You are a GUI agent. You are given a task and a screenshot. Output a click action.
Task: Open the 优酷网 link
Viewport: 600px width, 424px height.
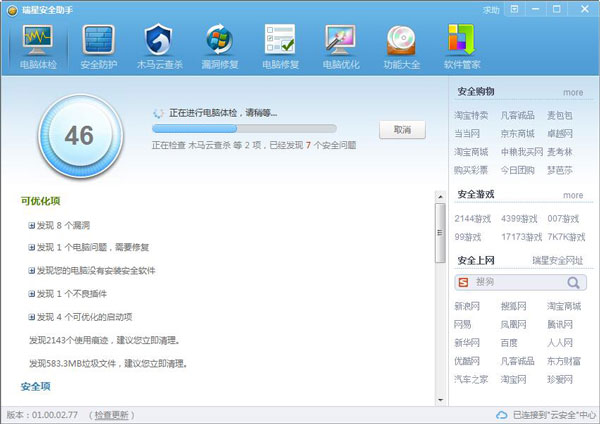(467, 361)
